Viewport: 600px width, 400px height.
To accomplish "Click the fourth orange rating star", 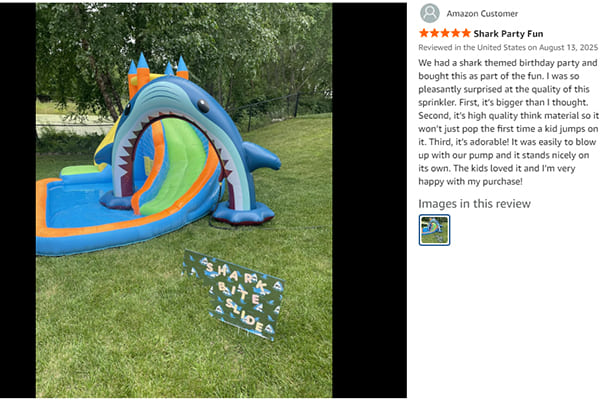I will tap(455, 33).
